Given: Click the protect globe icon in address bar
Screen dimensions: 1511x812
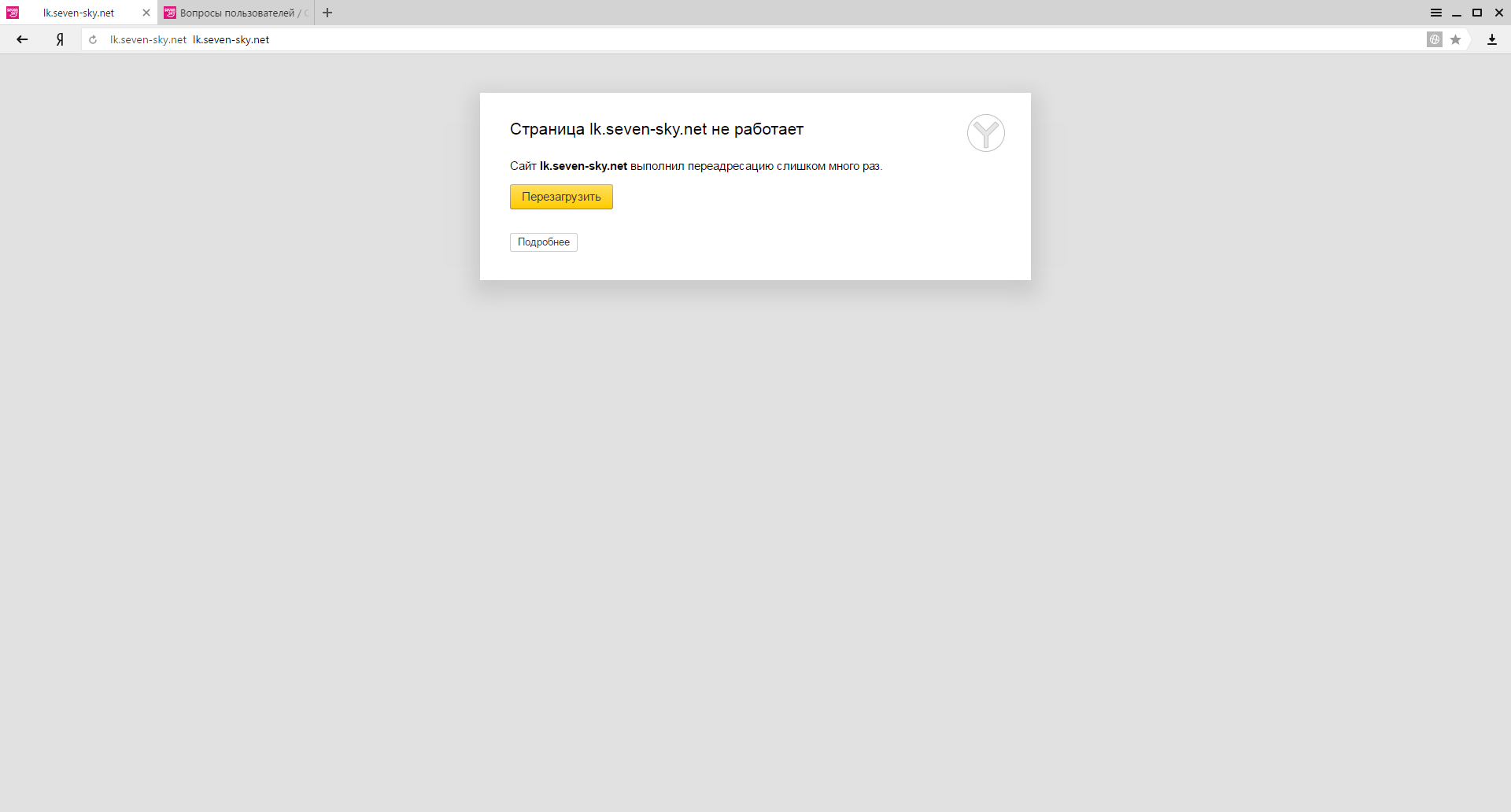Looking at the screenshot, I should (x=1435, y=39).
